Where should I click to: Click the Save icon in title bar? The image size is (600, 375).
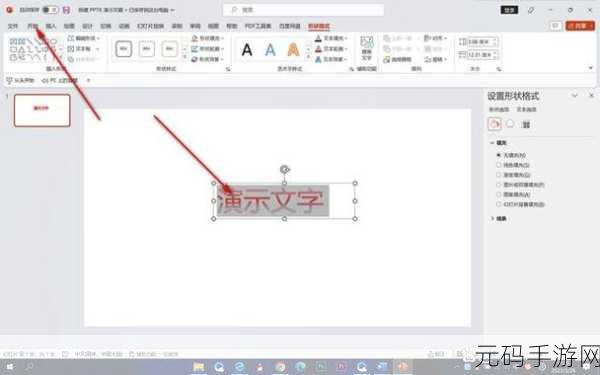(66, 10)
